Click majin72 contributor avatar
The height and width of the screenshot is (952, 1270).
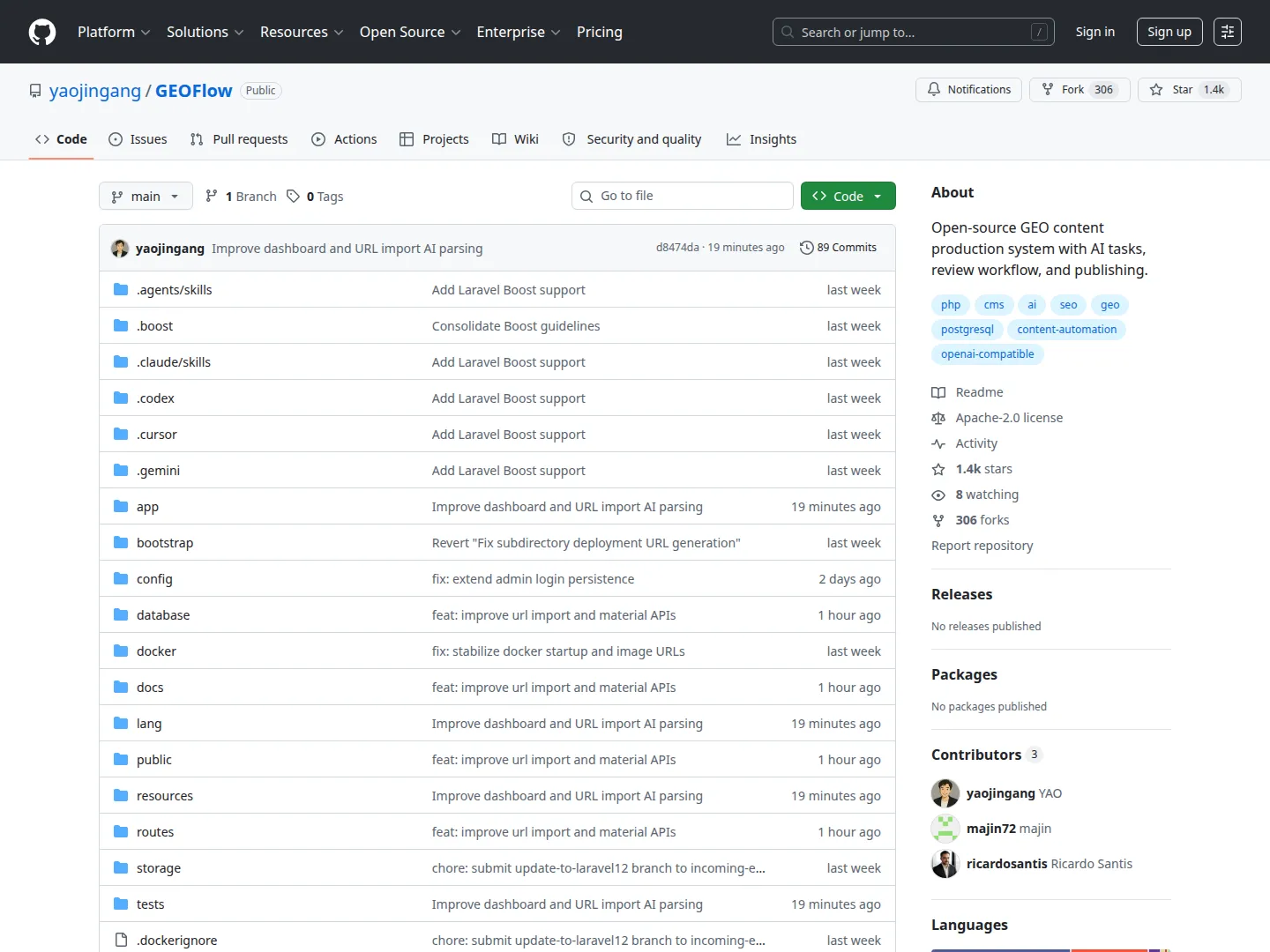945,829
